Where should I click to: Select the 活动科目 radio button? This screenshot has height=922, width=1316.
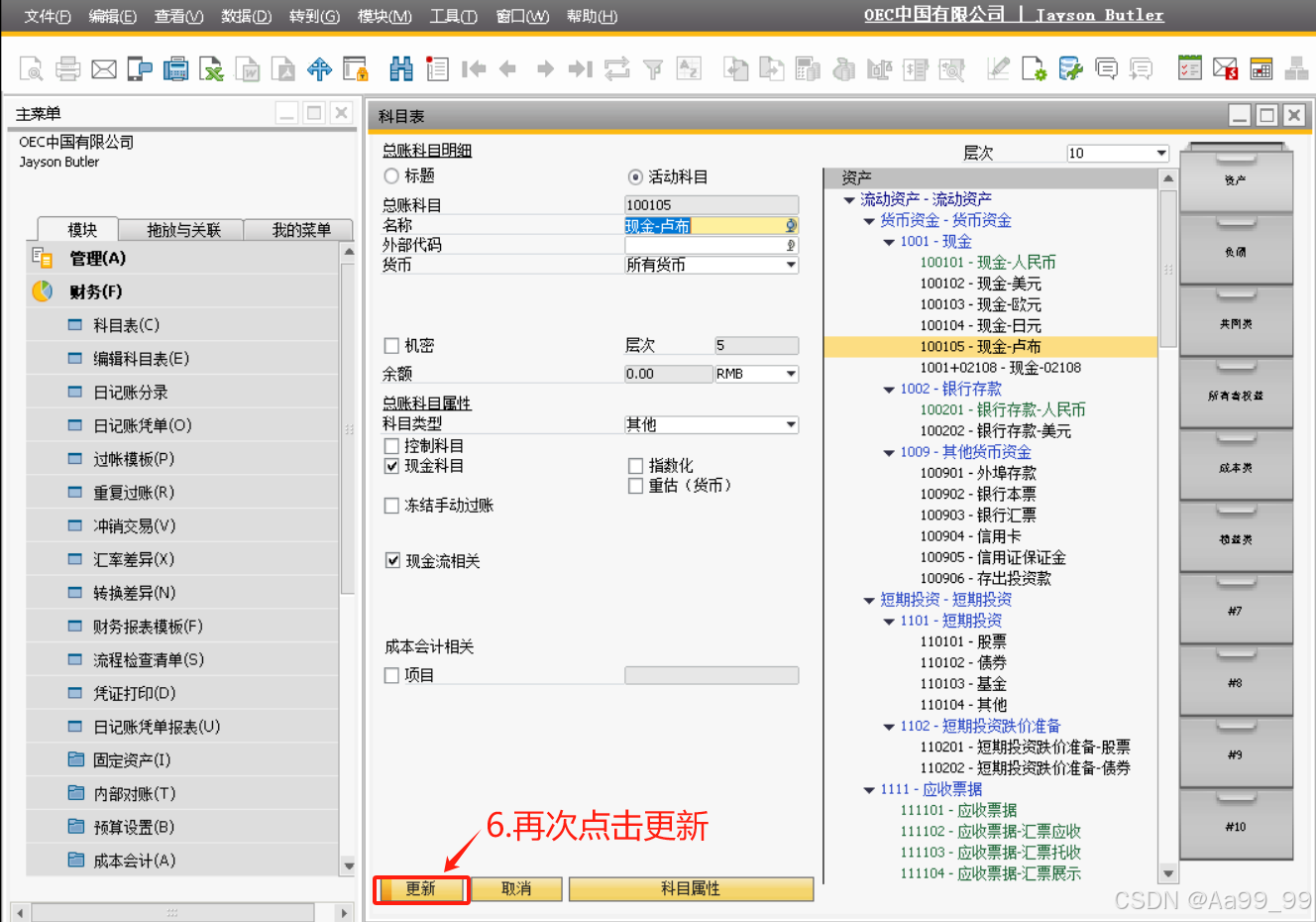pyautogui.click(x=635, y=176)
